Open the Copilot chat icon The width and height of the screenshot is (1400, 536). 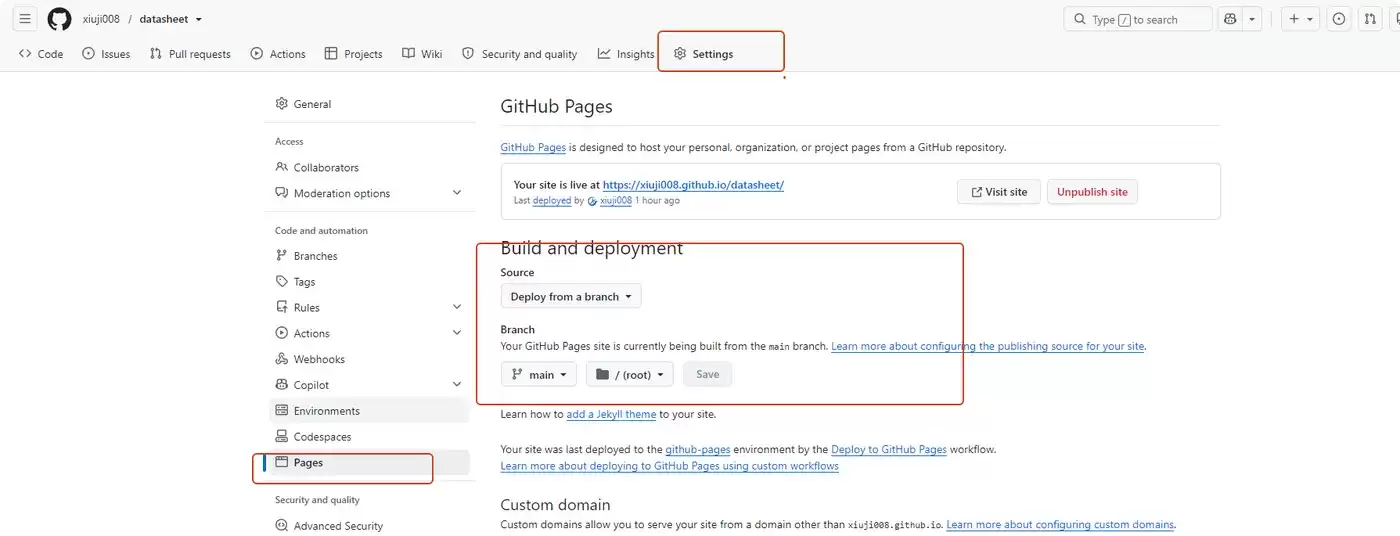point(1230,19)
